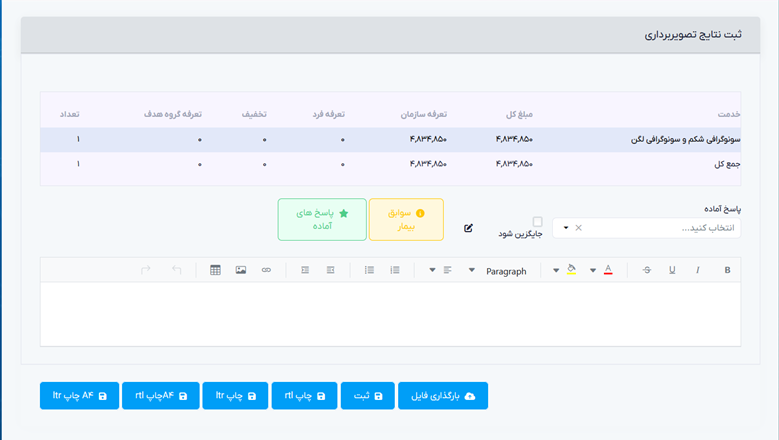Click the A4 چاپ rtl button

click(160, 396)
